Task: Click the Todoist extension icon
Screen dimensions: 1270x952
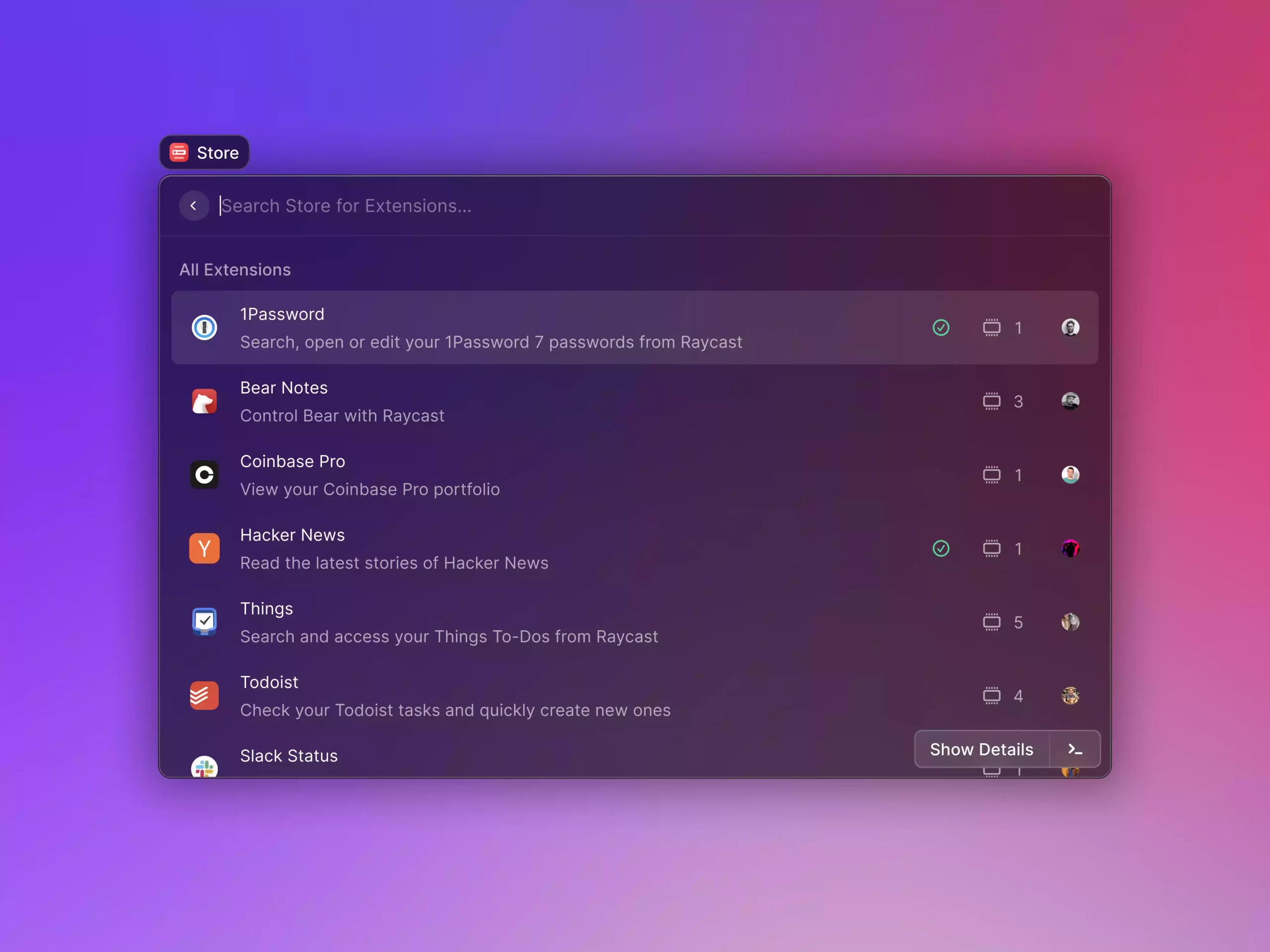Action: (x=204, y=695)
